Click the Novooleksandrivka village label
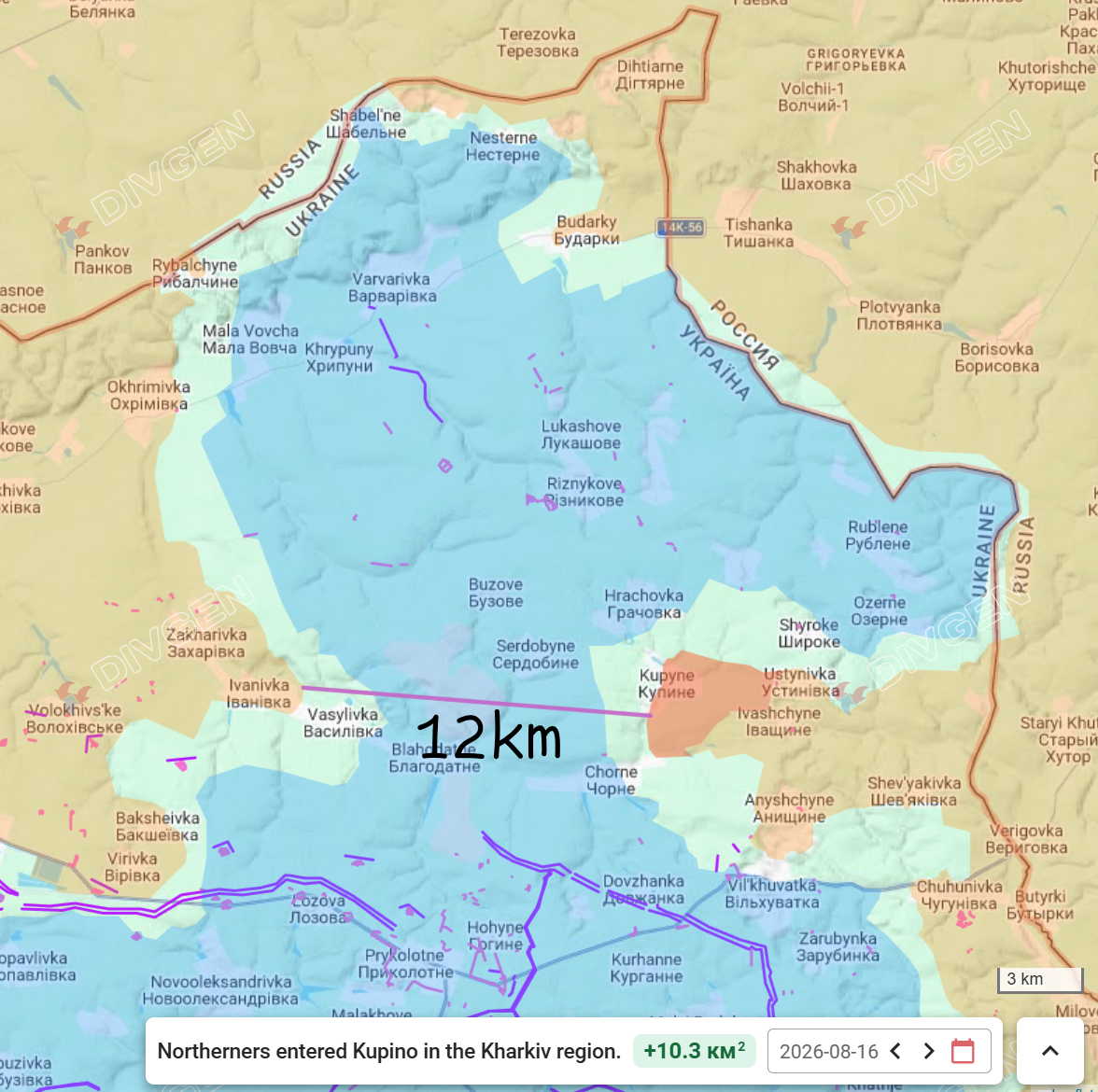This screenshot has width=1098, height=1092. 220,990
